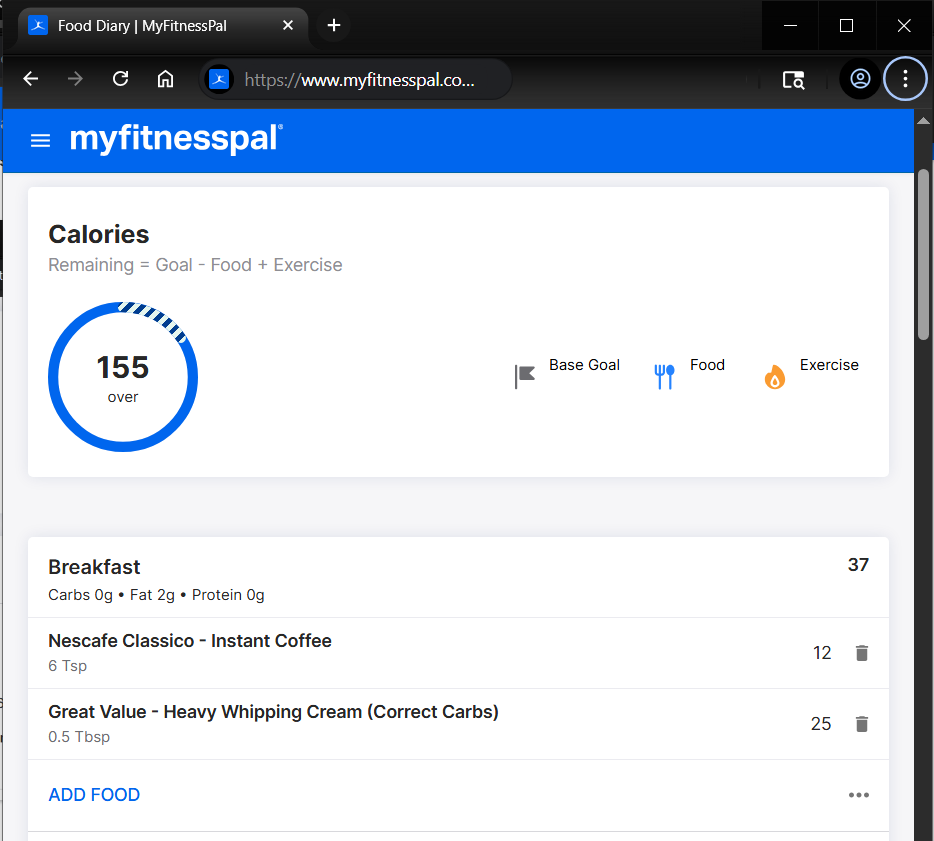The image size is (934, 841).
Task: Click the myfitnesspal logo
Action: pos(176,139)
